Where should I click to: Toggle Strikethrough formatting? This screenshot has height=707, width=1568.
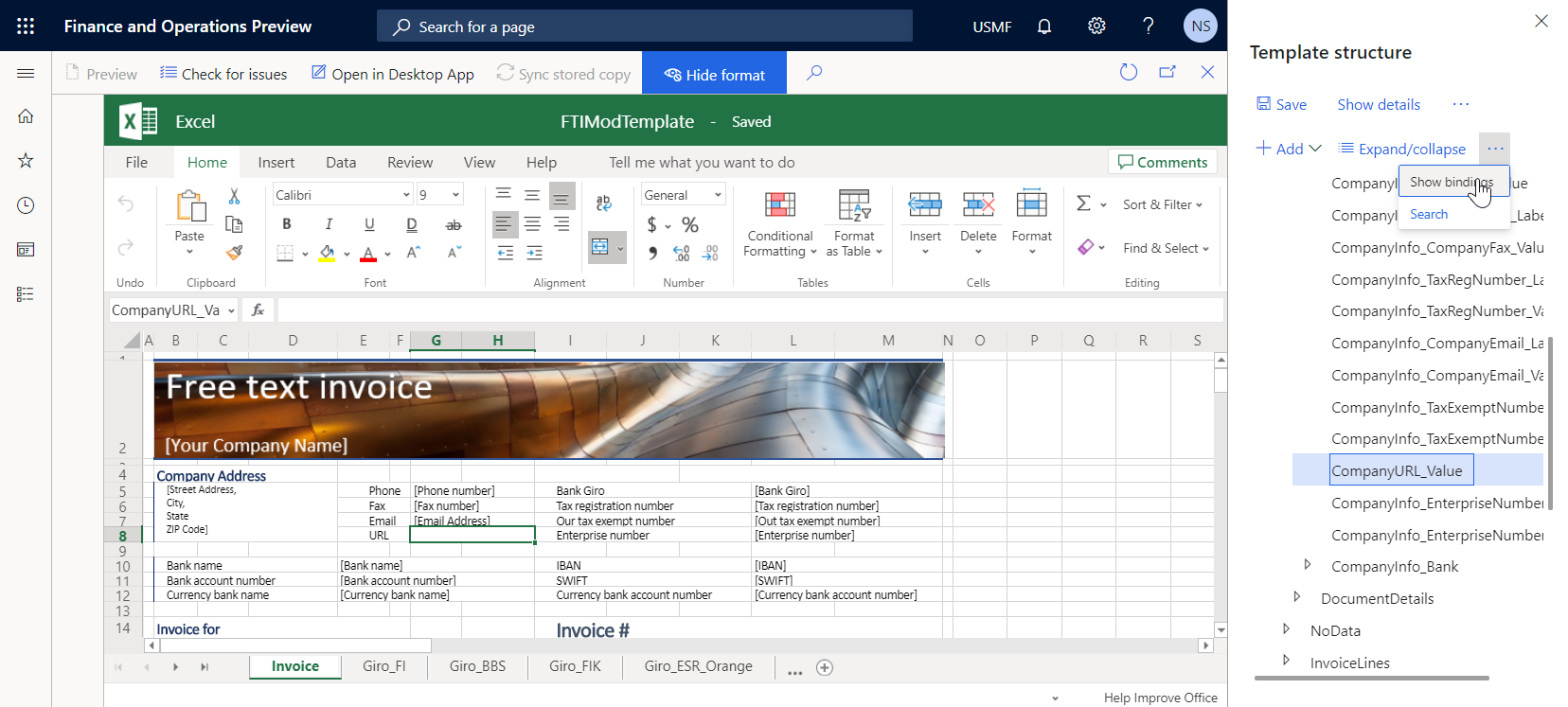click(454, 224)
